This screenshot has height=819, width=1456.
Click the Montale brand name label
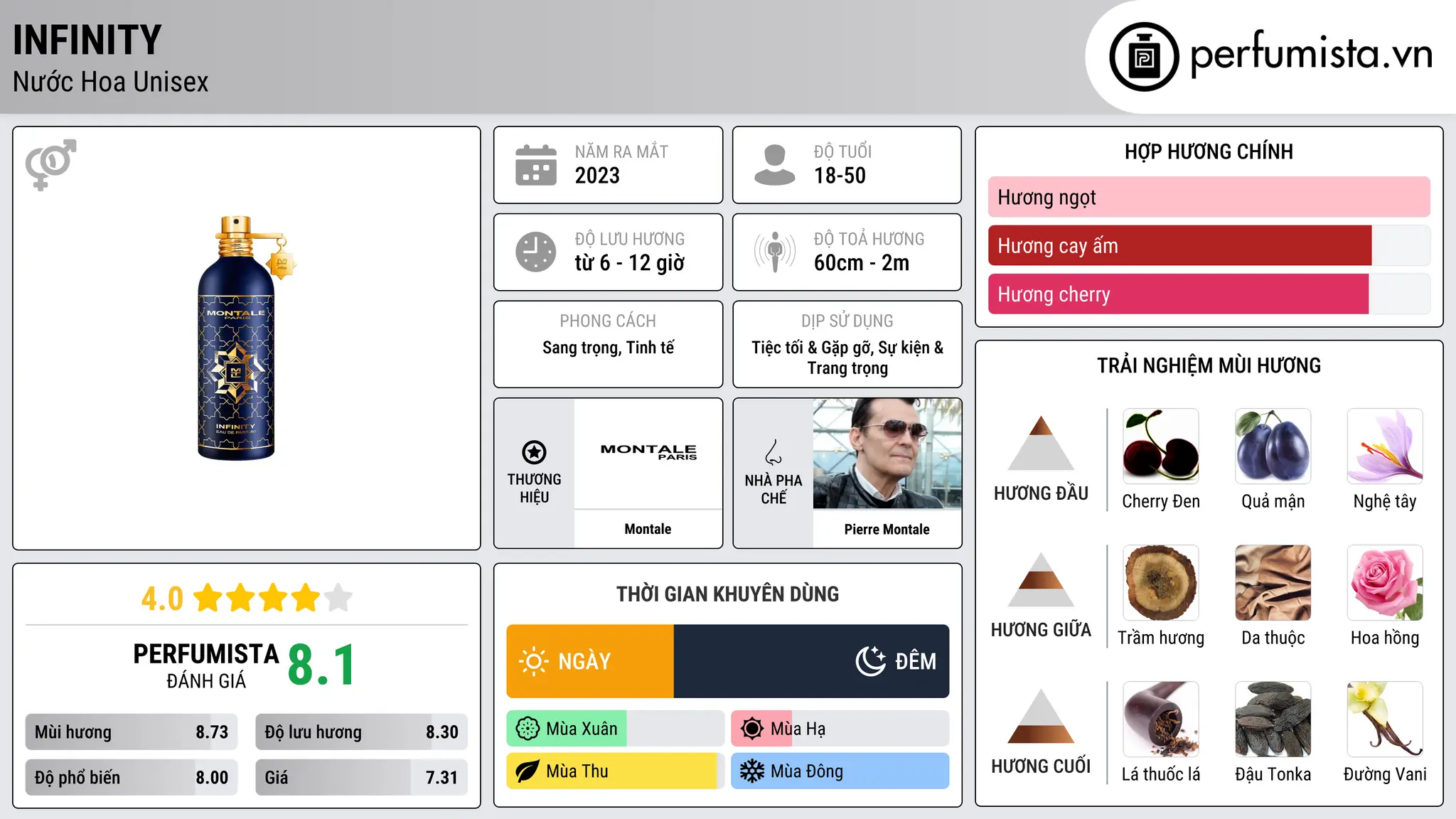(648, 529)
